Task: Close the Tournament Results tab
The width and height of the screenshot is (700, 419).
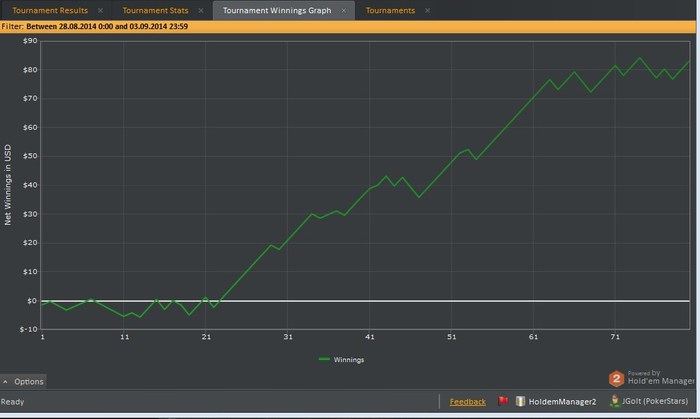Action: pos(100,10)
